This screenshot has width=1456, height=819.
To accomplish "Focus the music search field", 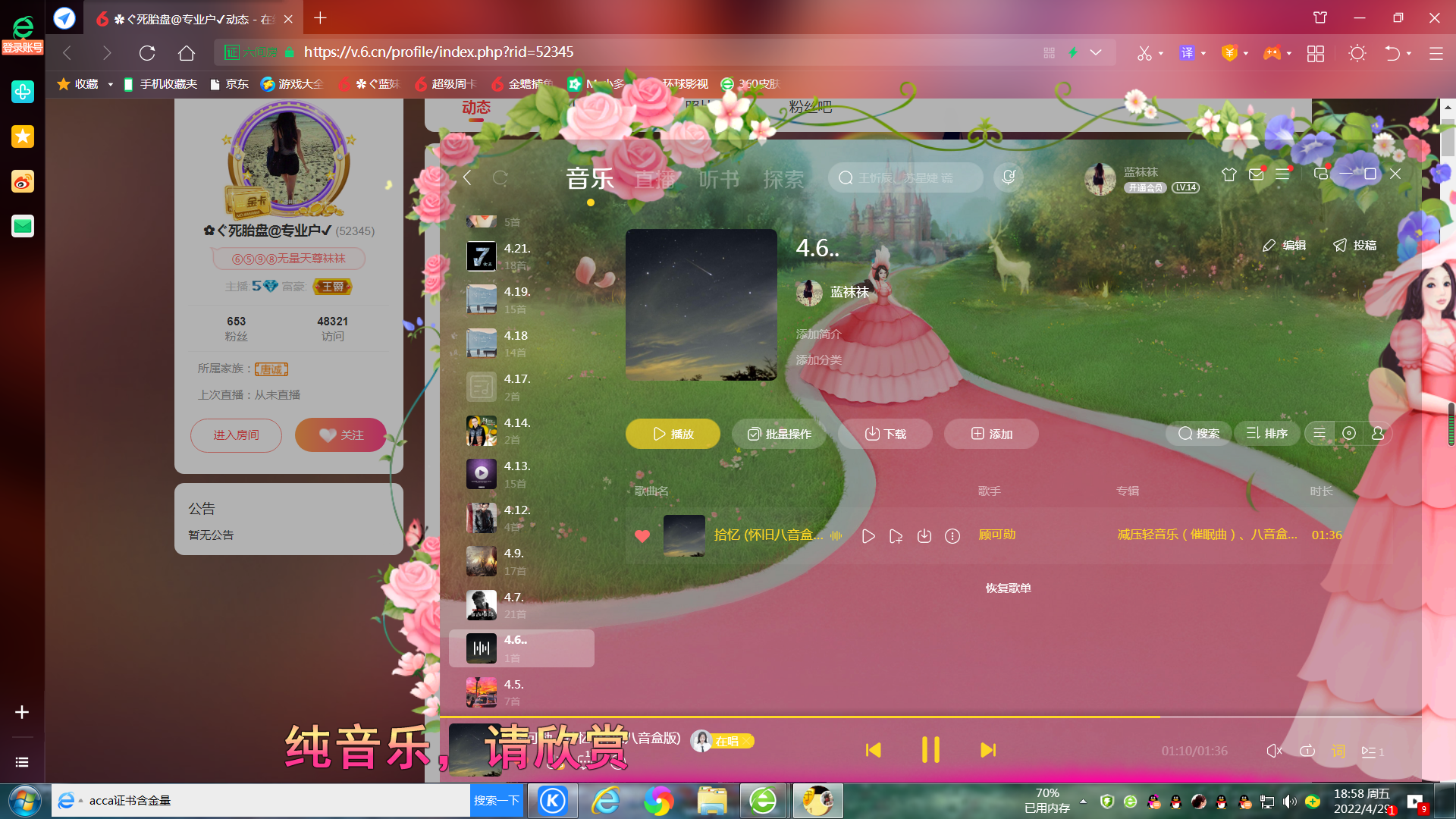I will (905, 177).
